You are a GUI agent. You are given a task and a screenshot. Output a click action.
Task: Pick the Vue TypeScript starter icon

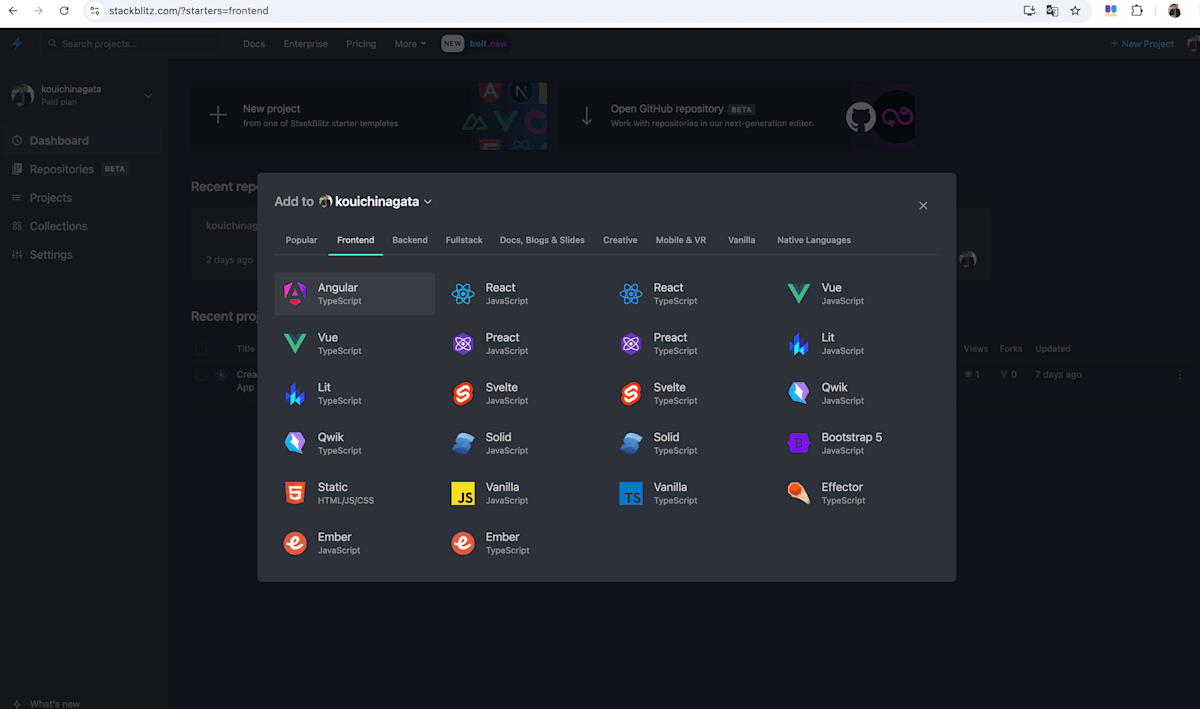coord(295,343)
